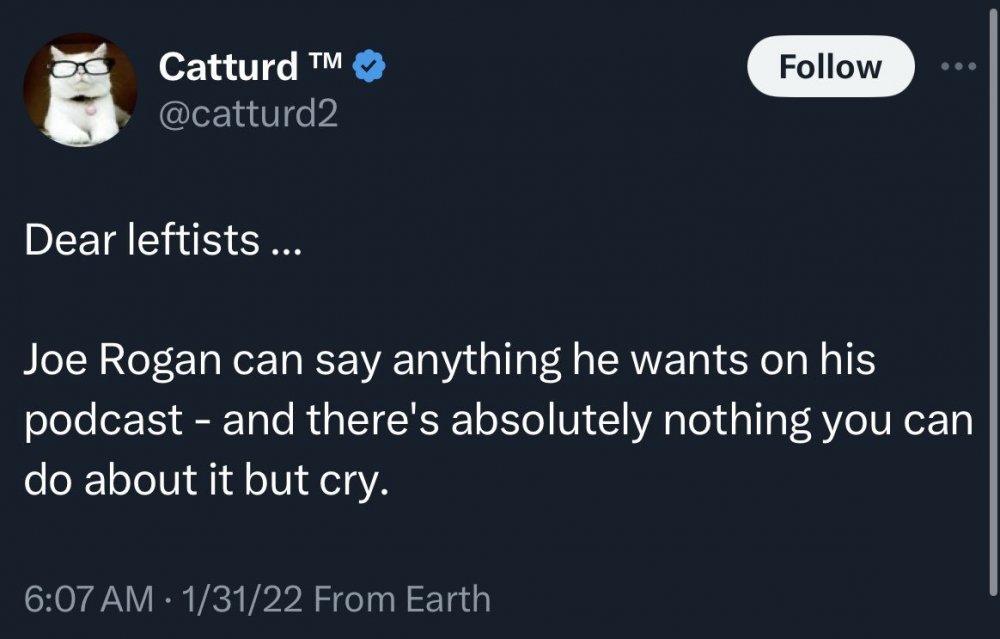Click the final line ending in "cry."
The width and height of the screenshot is (1000, 639).
click(x=203, y=480)
